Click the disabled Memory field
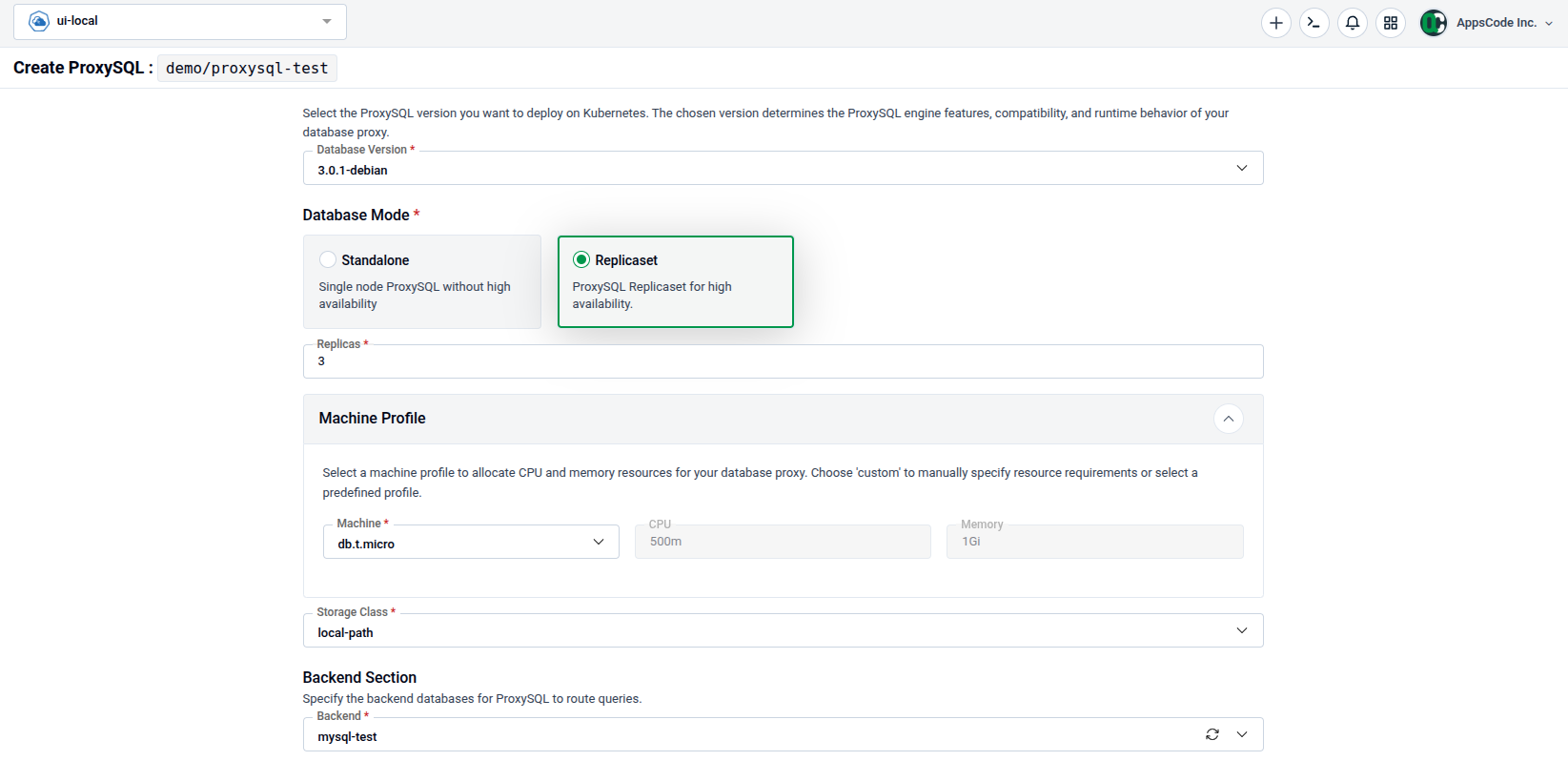 (x=1095, y=542)
